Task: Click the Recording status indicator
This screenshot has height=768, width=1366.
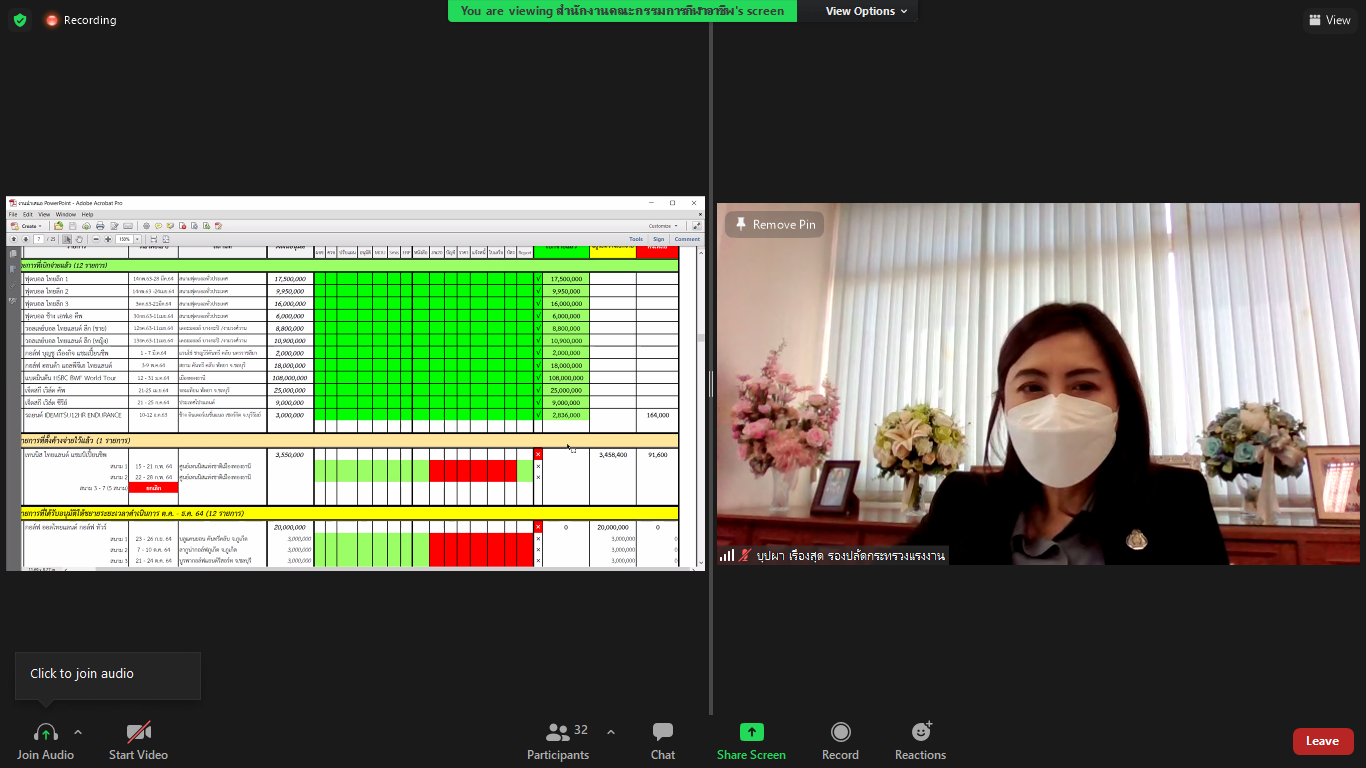Action: point(80,20)
